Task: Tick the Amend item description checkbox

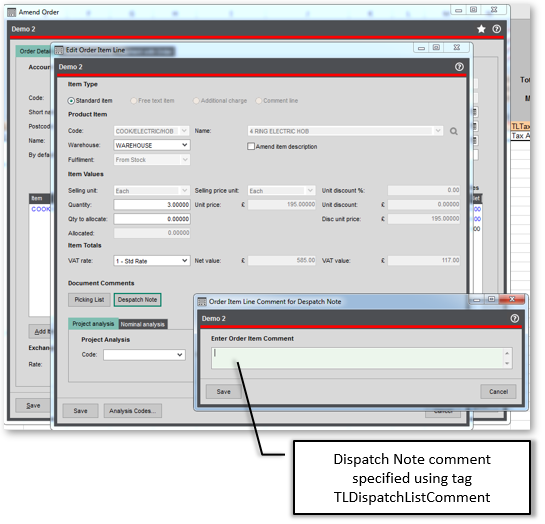Action: coord(251,146)
